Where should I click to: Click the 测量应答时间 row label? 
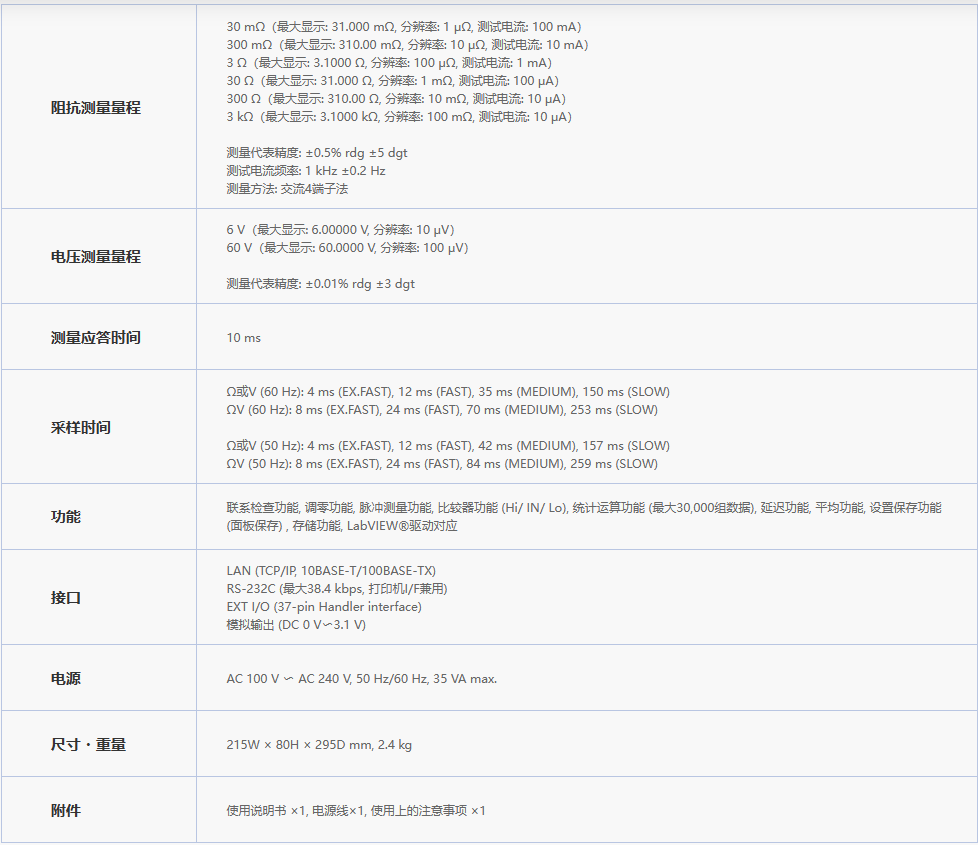click(x=96, y=338)
